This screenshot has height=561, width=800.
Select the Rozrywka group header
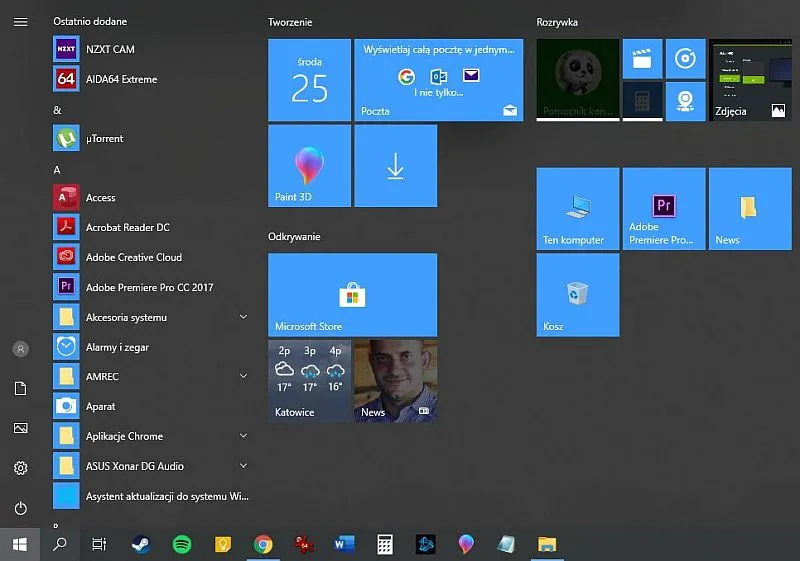(557, 22)
